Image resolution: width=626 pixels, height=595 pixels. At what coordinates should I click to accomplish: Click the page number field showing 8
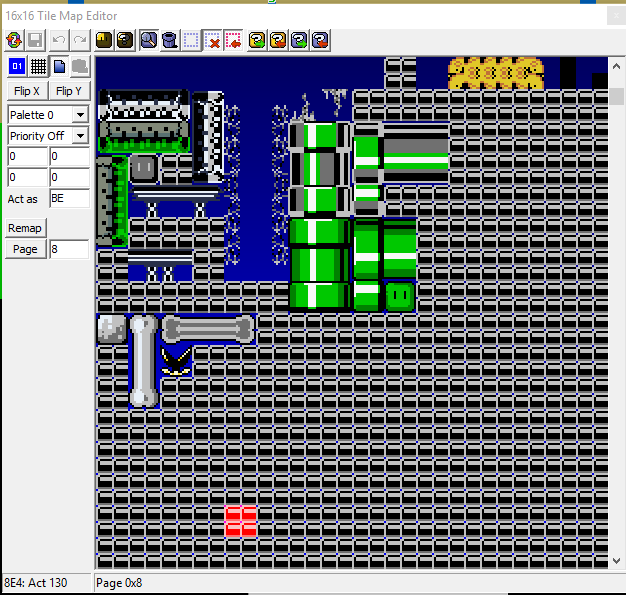(69, 249)
